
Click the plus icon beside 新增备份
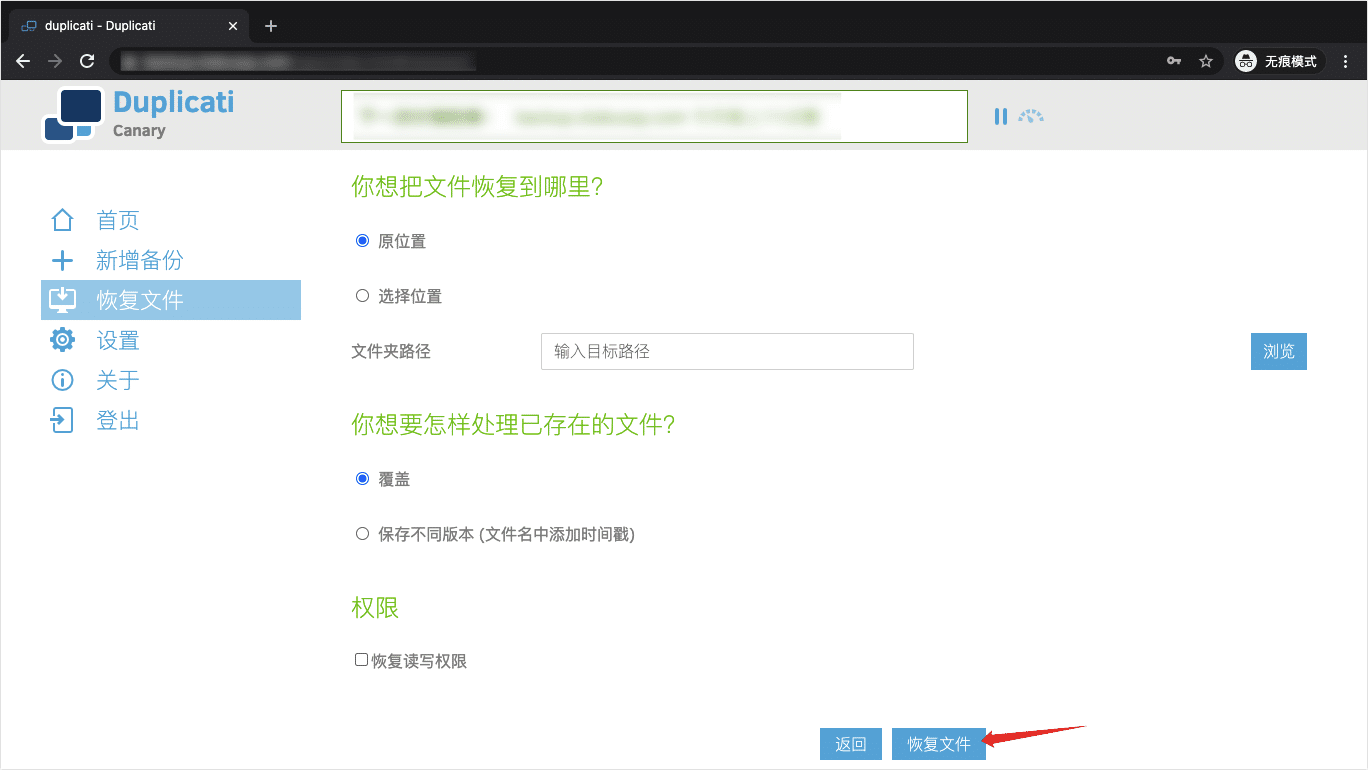[x=62, y=261]
